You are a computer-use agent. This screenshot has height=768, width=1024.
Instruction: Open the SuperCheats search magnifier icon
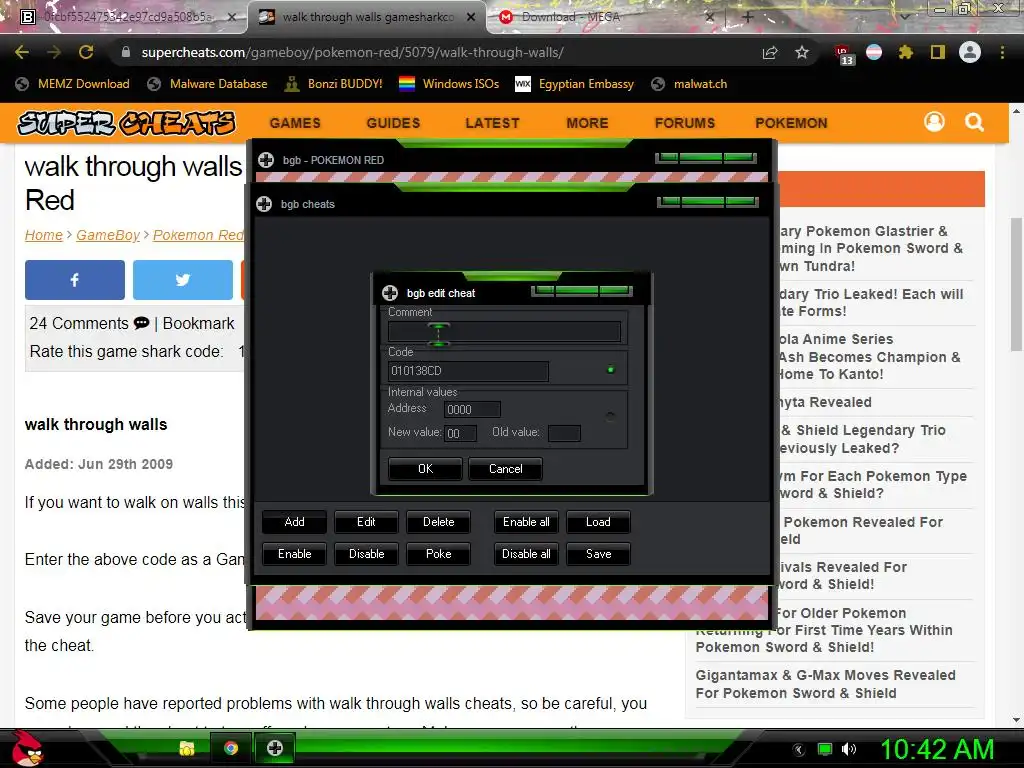click(x=974, y=122)
